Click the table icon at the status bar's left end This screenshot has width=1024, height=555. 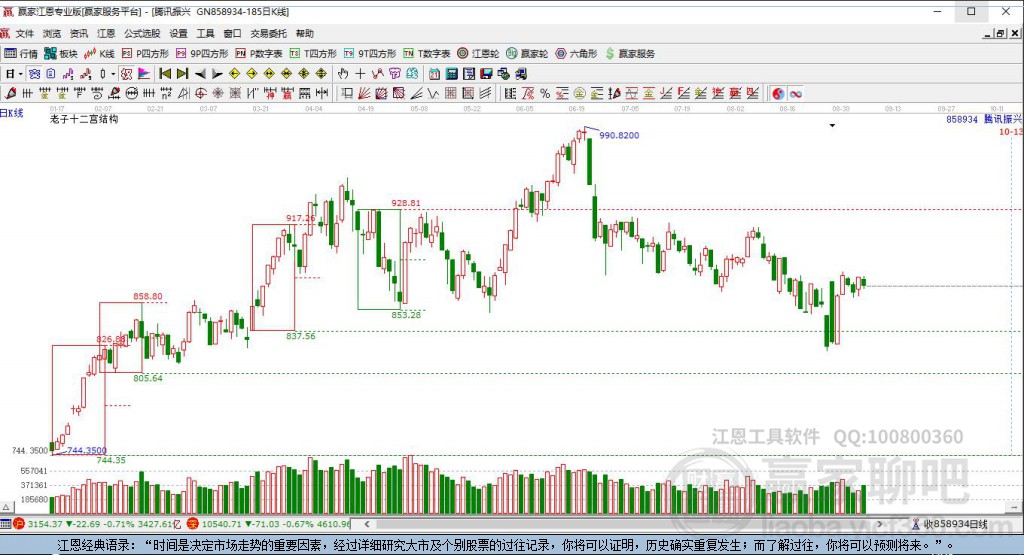tap(5, 524)
